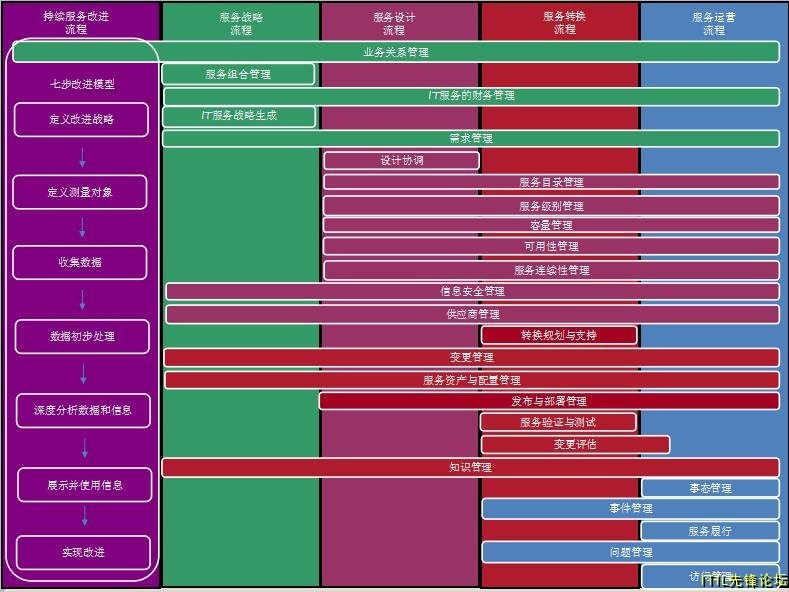The image size is (789, 592).
Task: Click the 数据初步处理 step box
Action: pyautogui.click(x=82, y=336)
